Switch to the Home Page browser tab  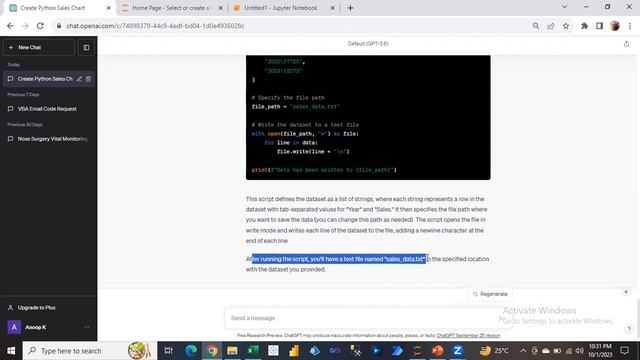(x=171, y=8)
